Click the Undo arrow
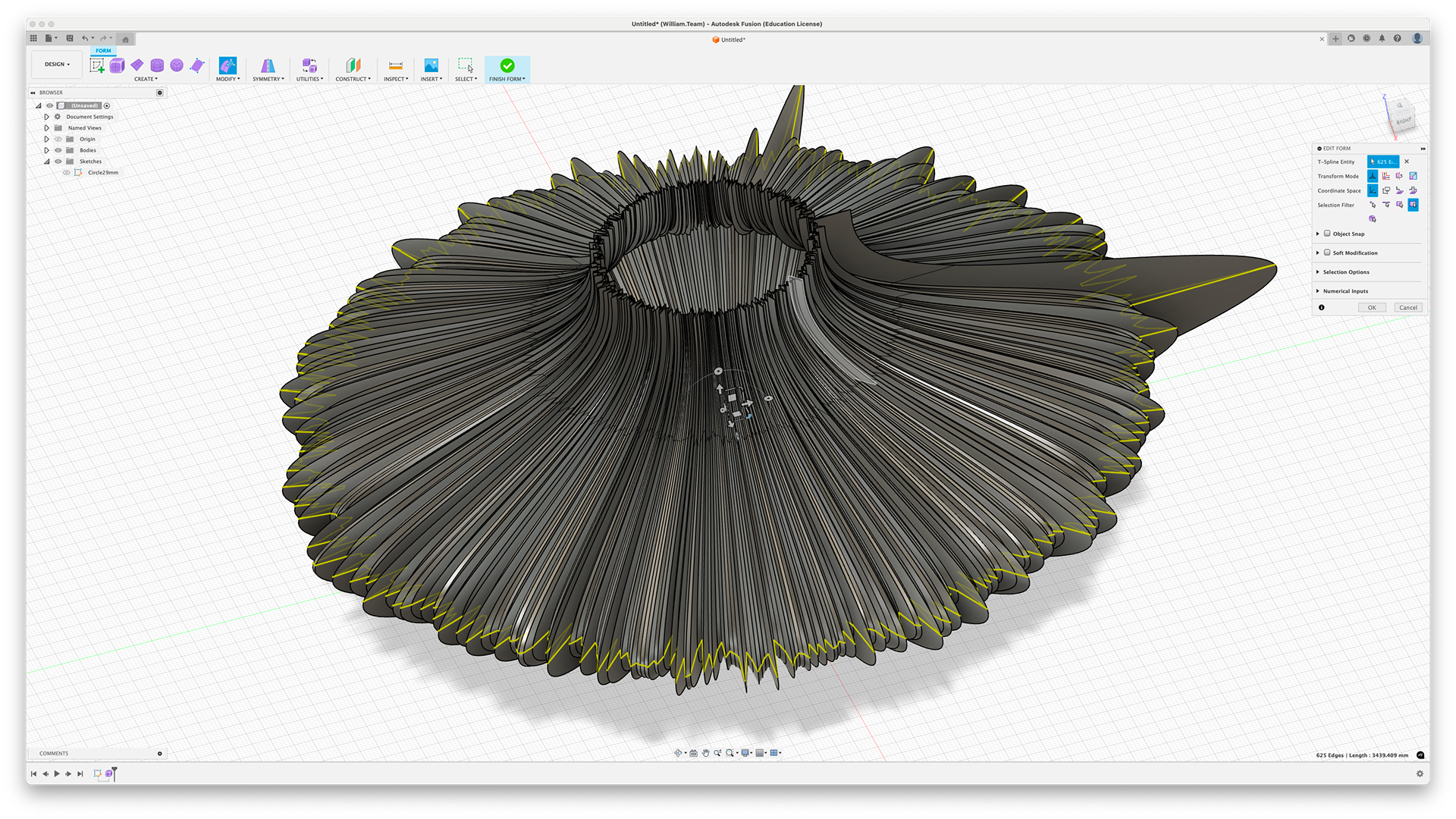The image size is (1456, 819). [x=85, y=39]
